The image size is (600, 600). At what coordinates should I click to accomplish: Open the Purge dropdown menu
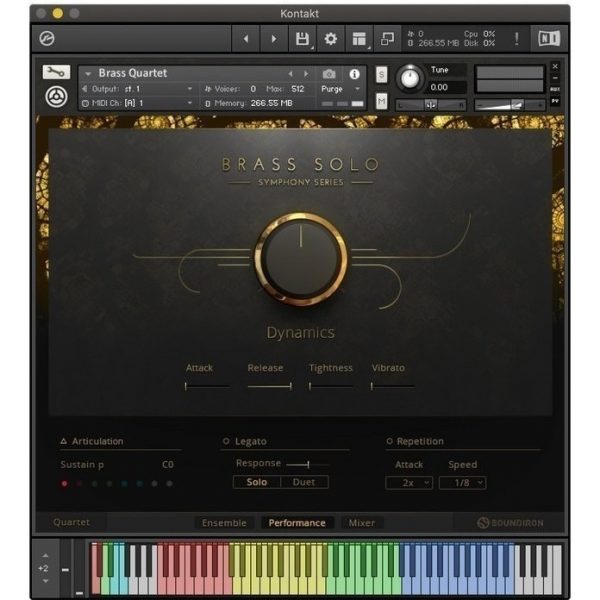[x=341, y=89]
